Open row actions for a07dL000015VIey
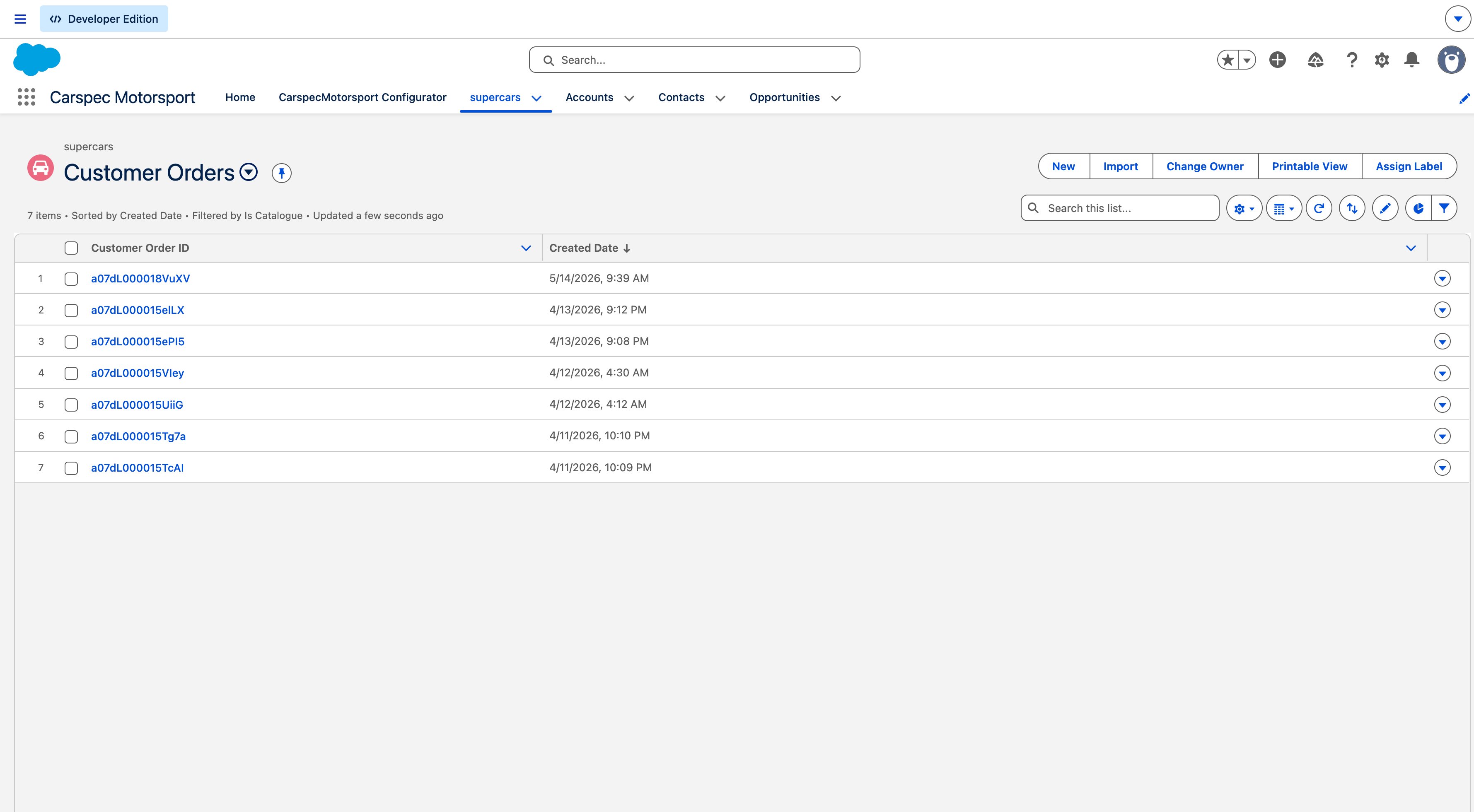This screenshot has width=1474, height=812. (1443, 373)
